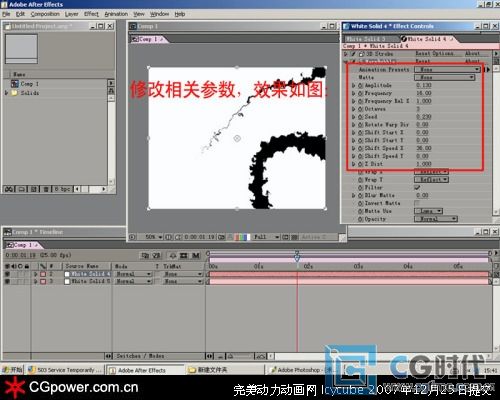
Task: Click About link for 3D Stroke effect
Action: pyautogui.click(x=472, y=53)
